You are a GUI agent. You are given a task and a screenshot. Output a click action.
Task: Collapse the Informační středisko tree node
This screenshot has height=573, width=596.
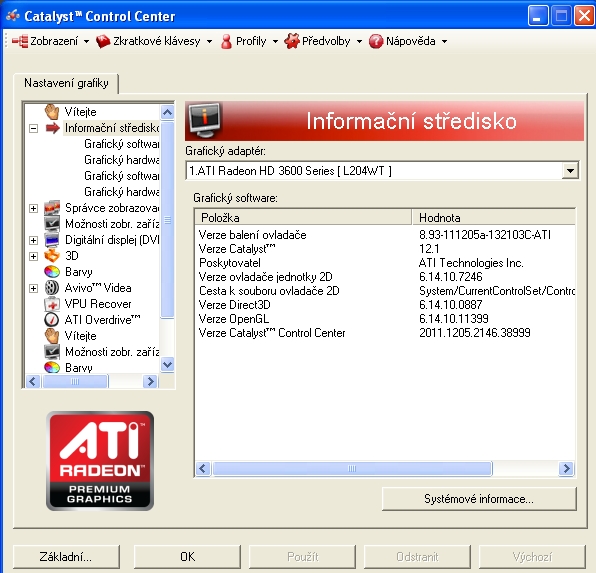click(x=33, y=129)
